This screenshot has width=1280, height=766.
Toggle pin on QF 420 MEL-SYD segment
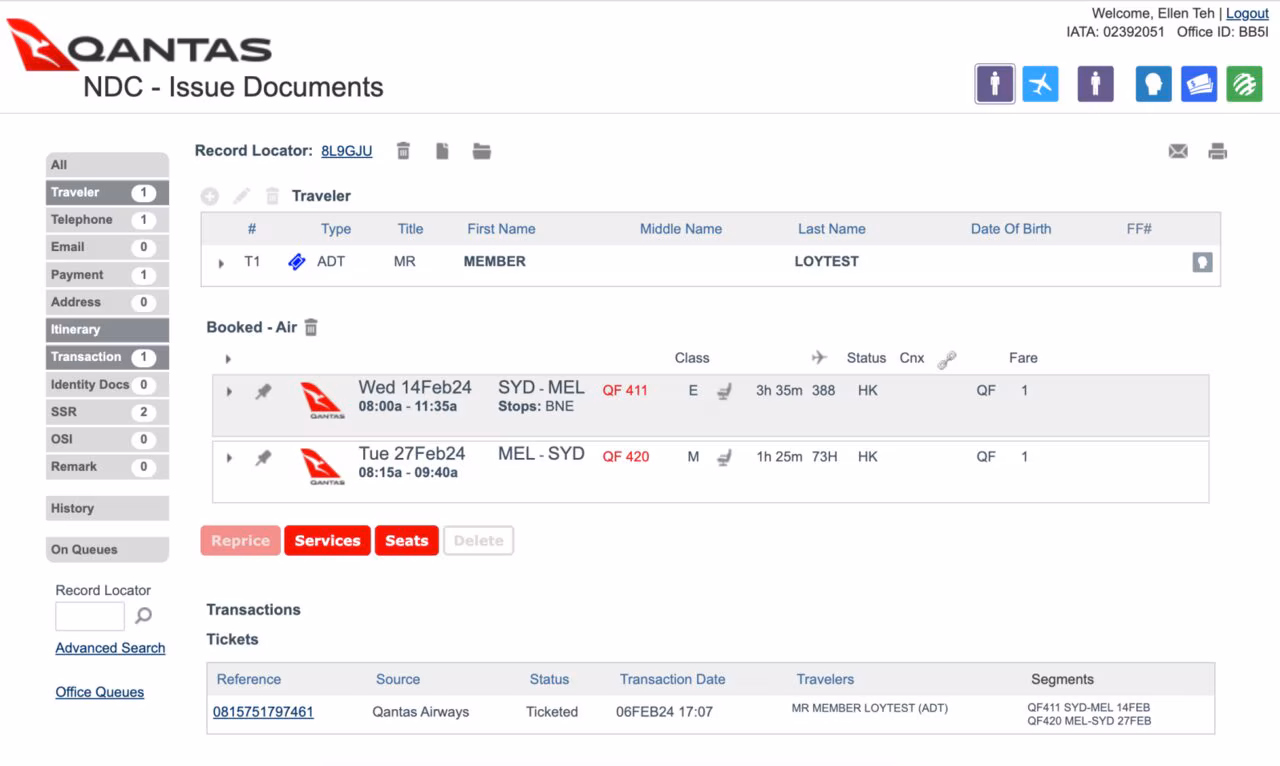263,458
